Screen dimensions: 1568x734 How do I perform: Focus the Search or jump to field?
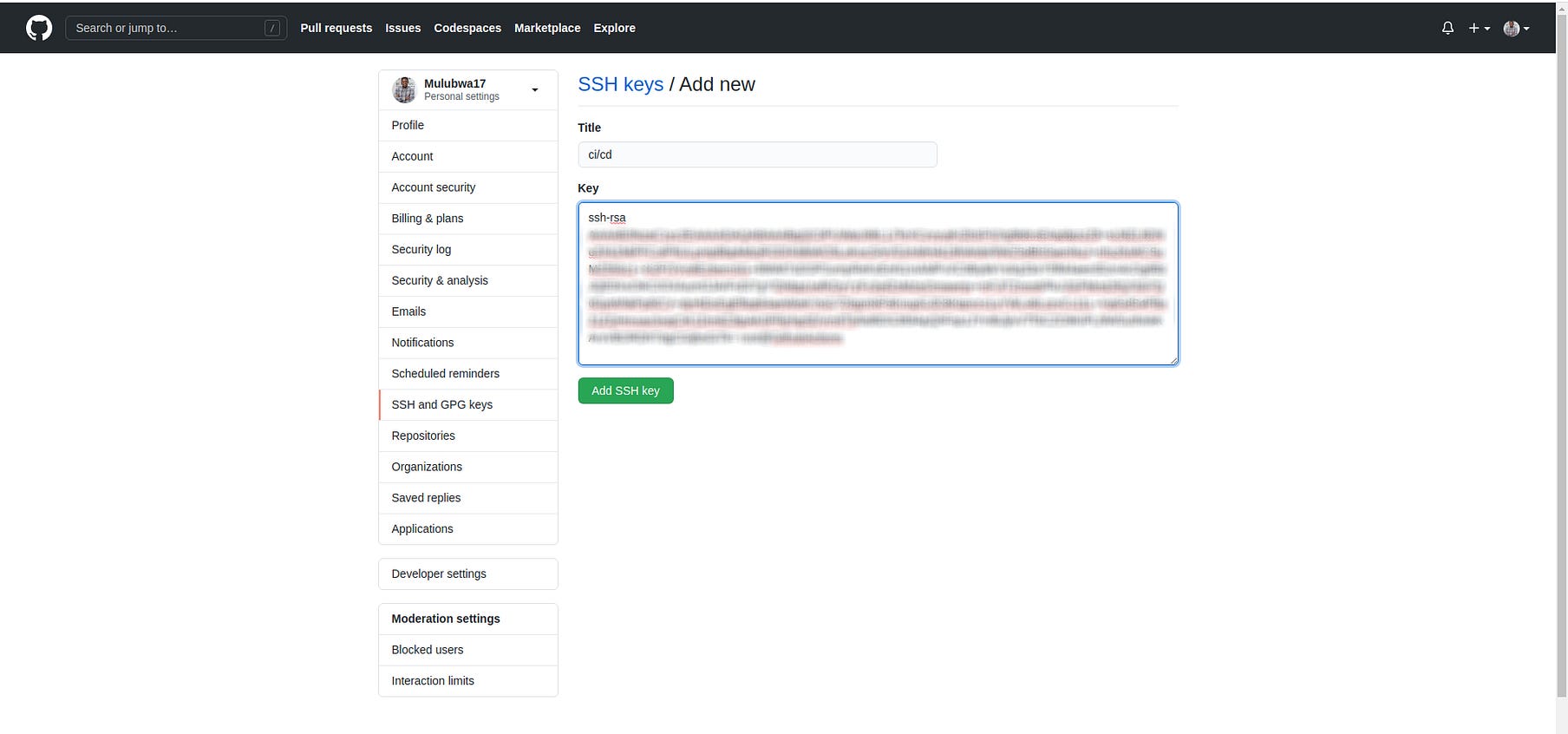(x=176, y=28)
